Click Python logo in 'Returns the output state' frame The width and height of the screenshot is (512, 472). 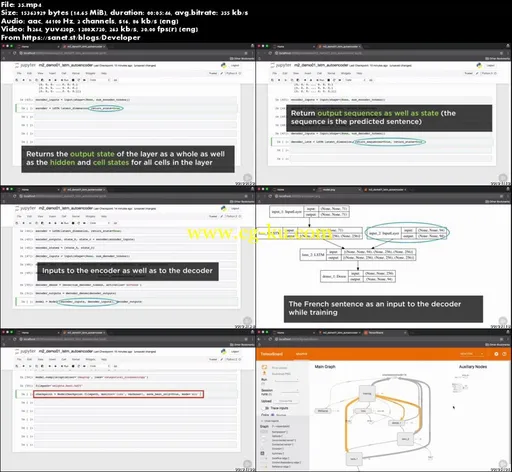point(223,65)
